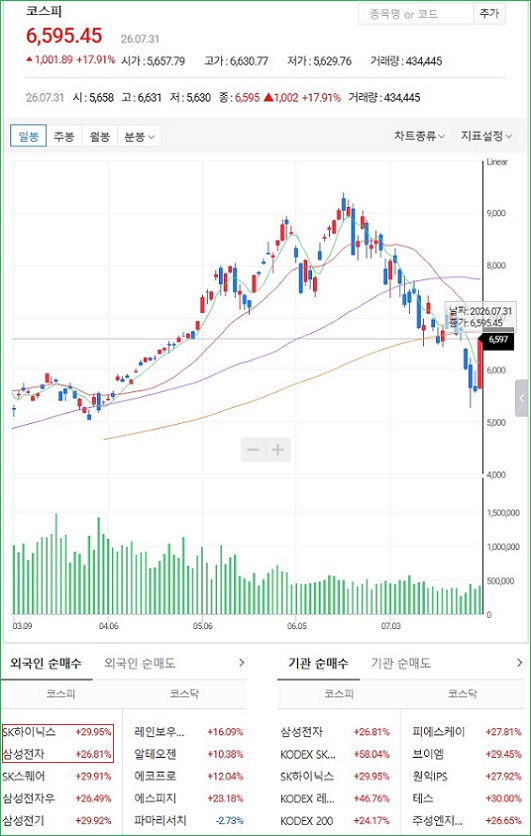The width and height of the screenshot is (531, 836).
Task: Expand the side panel arrow handle
Action: coord(522,398)
